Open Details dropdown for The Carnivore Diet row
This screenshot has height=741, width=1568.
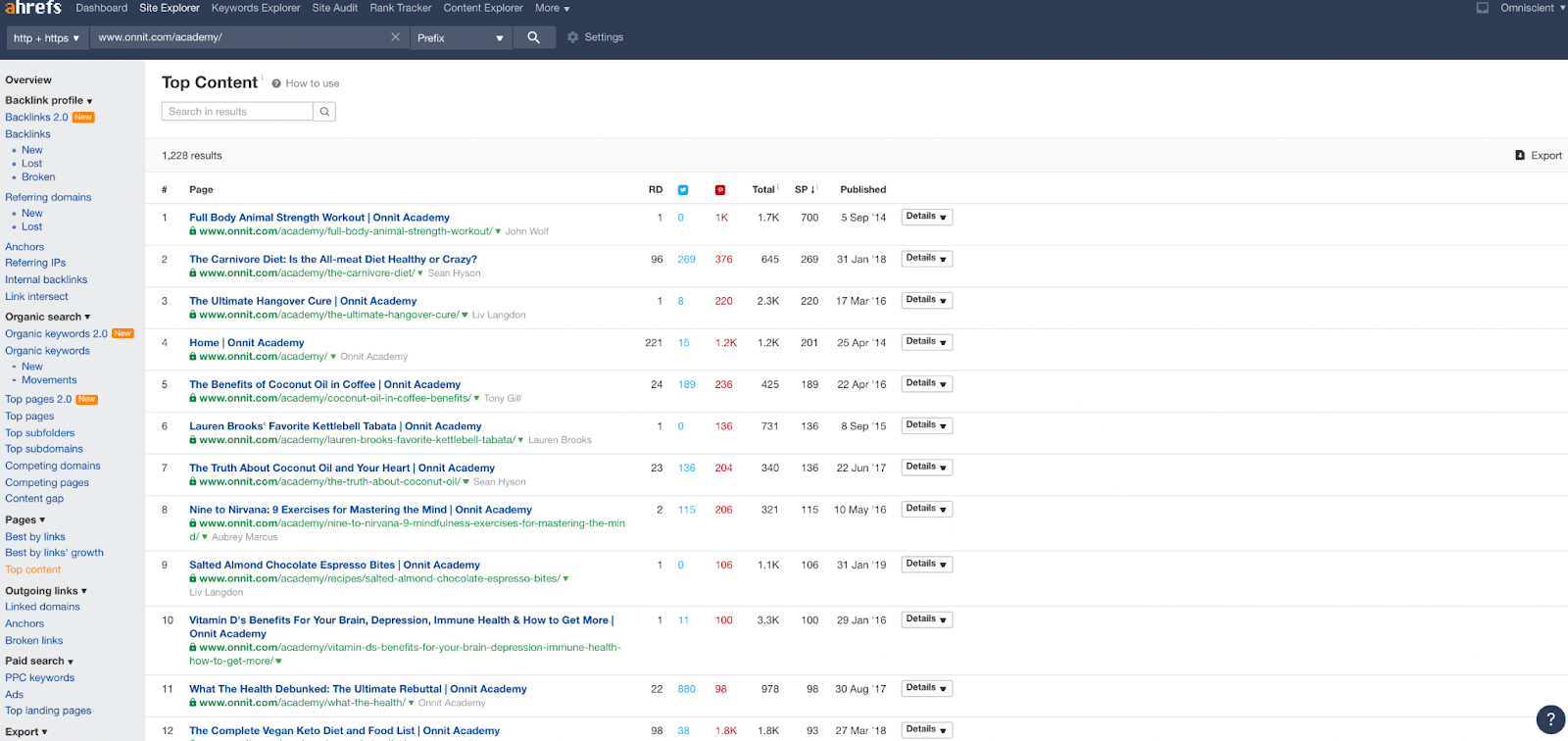pyautogui.click(x=927, y=259)
